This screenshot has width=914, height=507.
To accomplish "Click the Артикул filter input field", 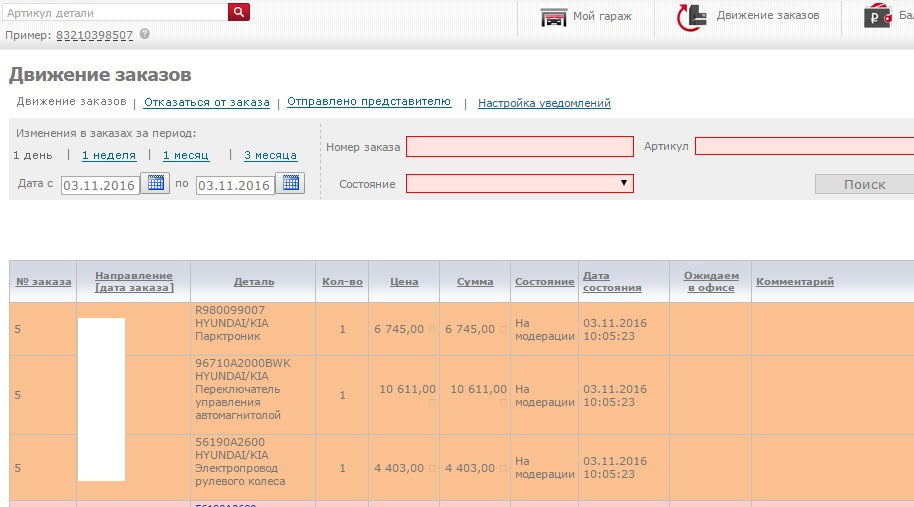I will [x=804, y=146].
